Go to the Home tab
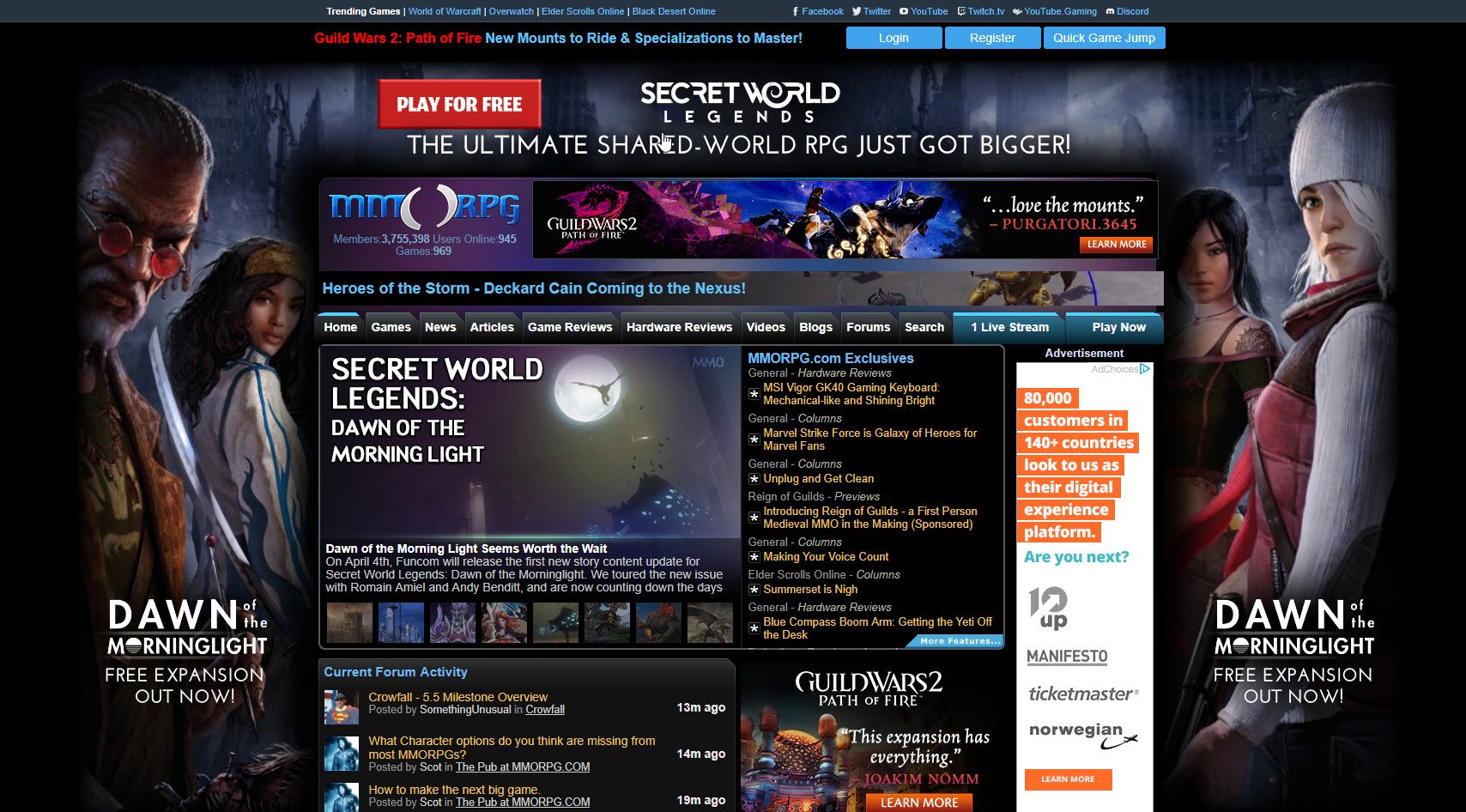 [x=340, y=327]
